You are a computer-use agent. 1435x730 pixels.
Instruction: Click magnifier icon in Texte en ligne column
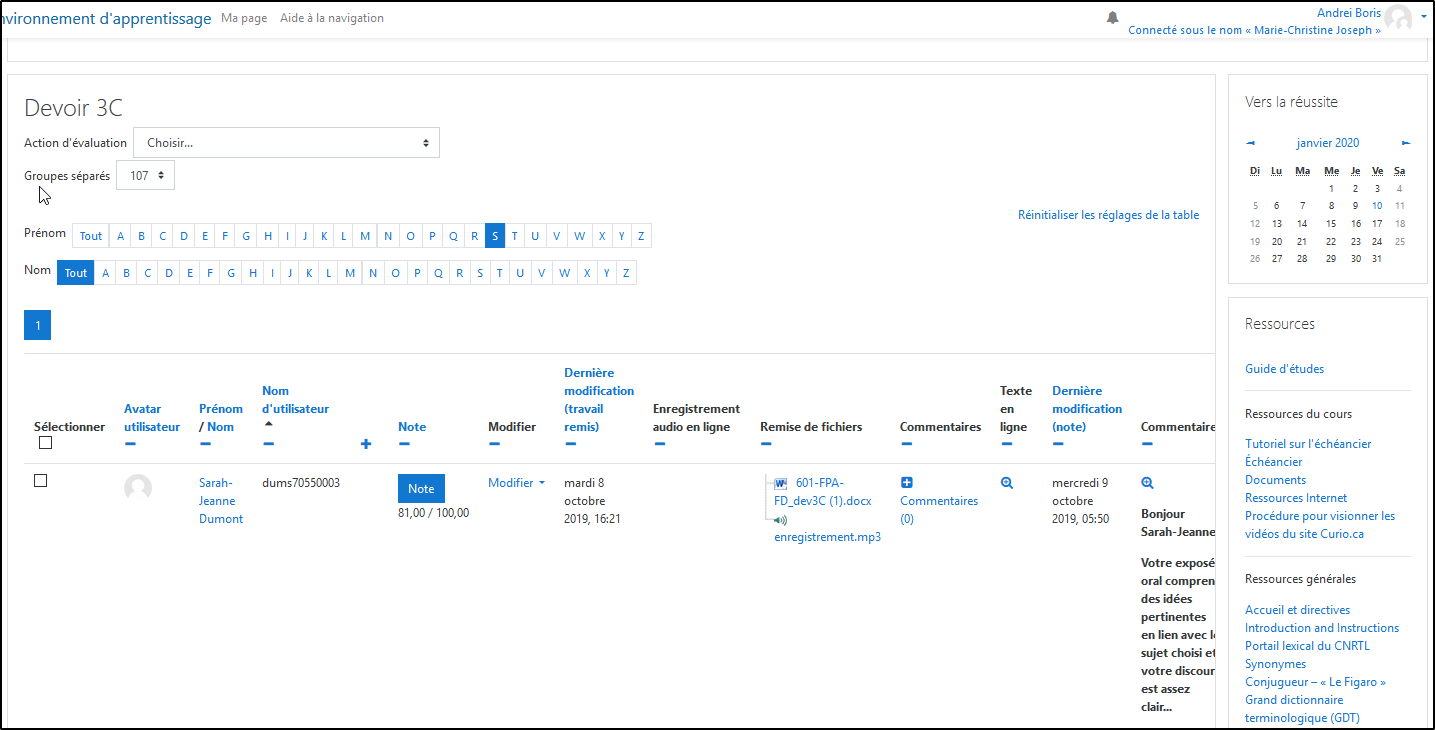point(1007,483)
